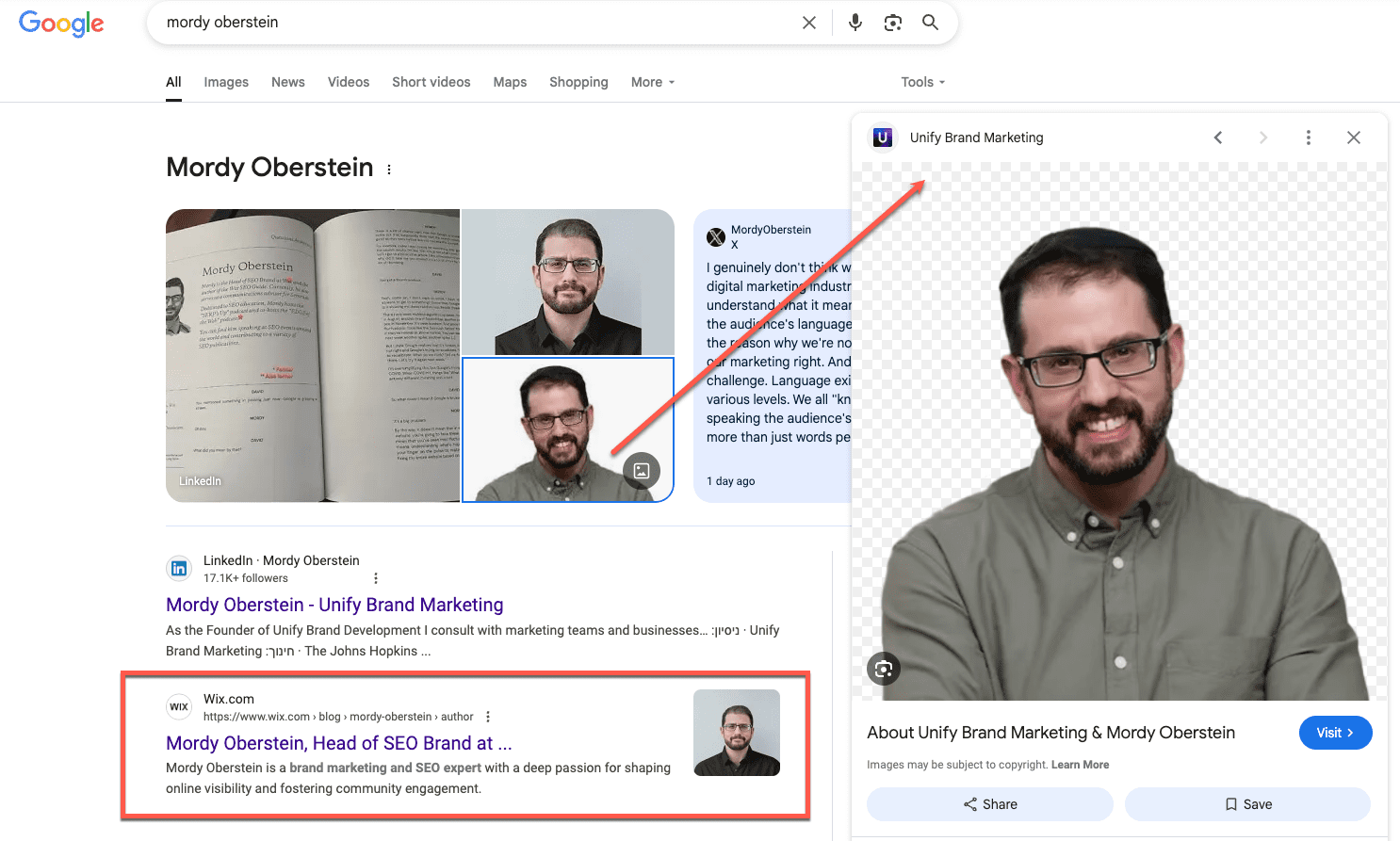Click the Google logo
This screenshot has width=1400, height=841.
point(61,24)
